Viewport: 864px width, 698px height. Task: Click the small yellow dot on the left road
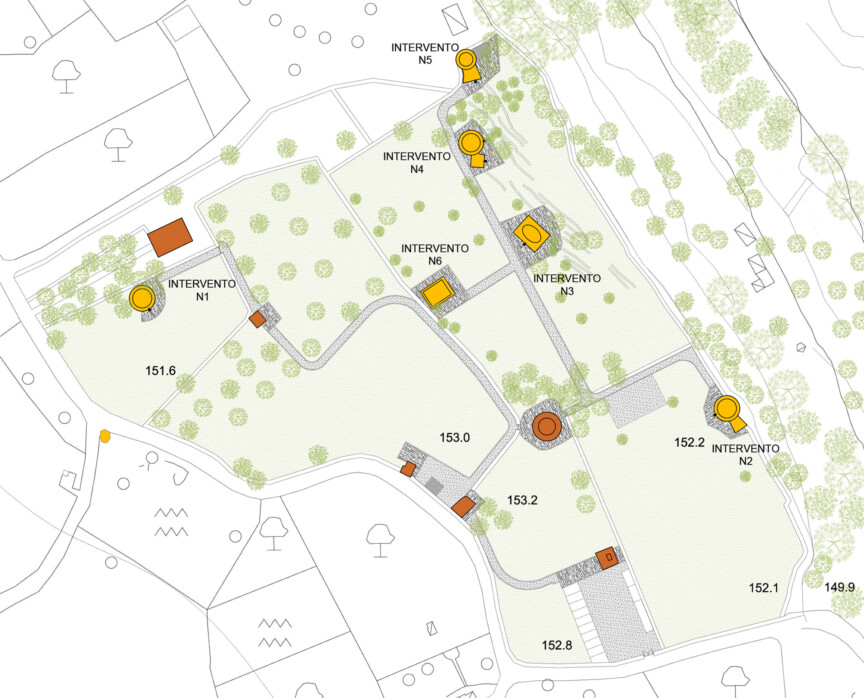click(x=105, y=436)
